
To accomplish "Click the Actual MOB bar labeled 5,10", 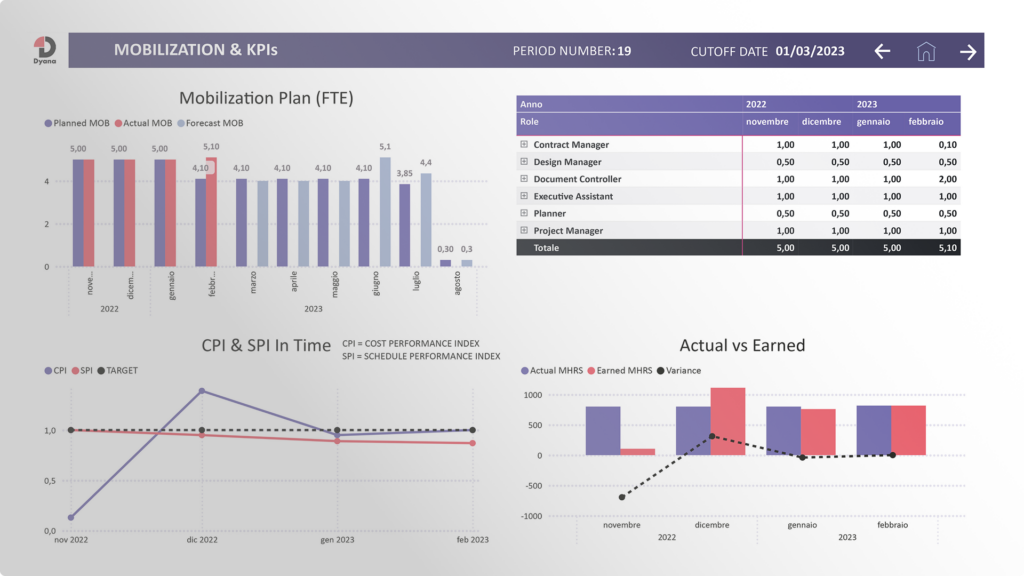I will 212,212.
